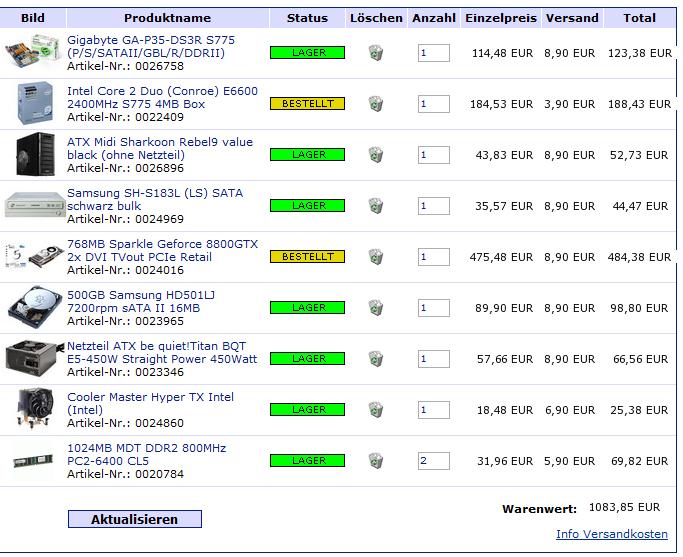Viewport: 683px width, 557px height.
Task: Open 500GB Samsung HD501LJ product link
Action: pos(141,301)
